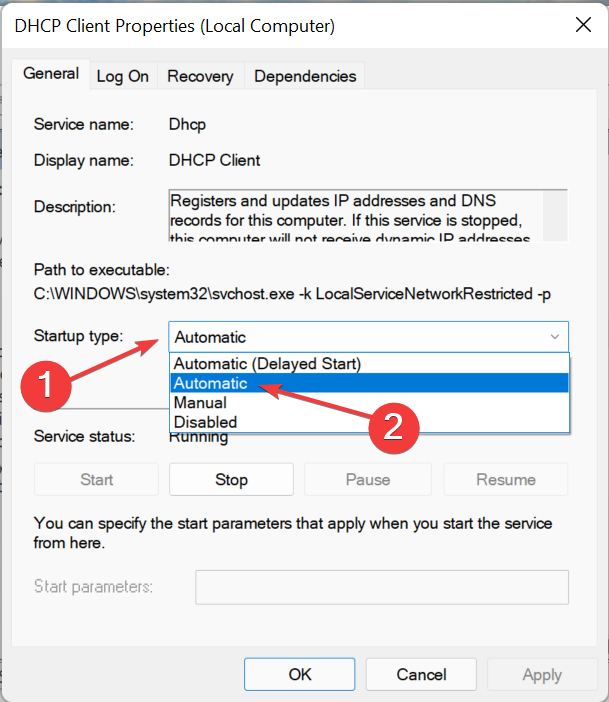Collapse the Startup type combo box chevron
This screenshot has width=609, height=702.
[x=554, y=337]
